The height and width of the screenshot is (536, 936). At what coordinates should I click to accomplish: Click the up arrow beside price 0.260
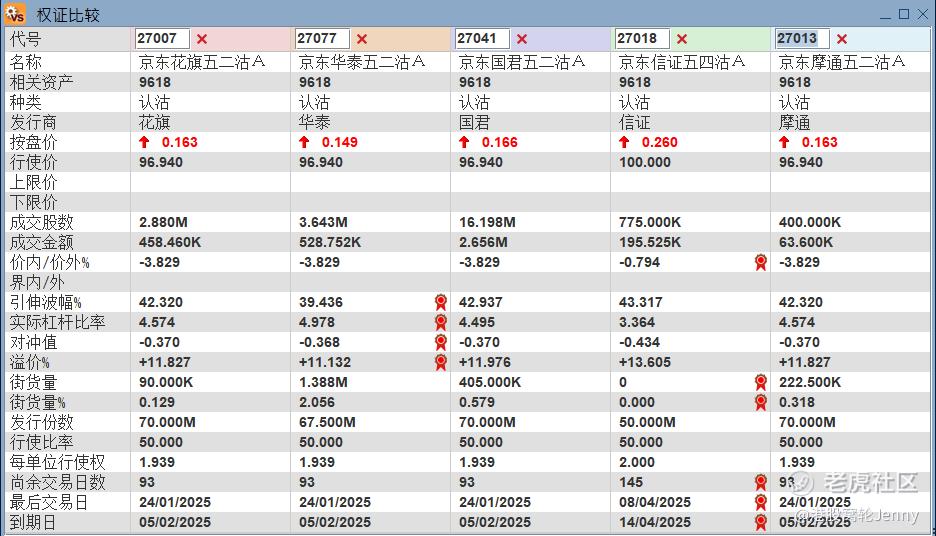click(x=624, y=142)
